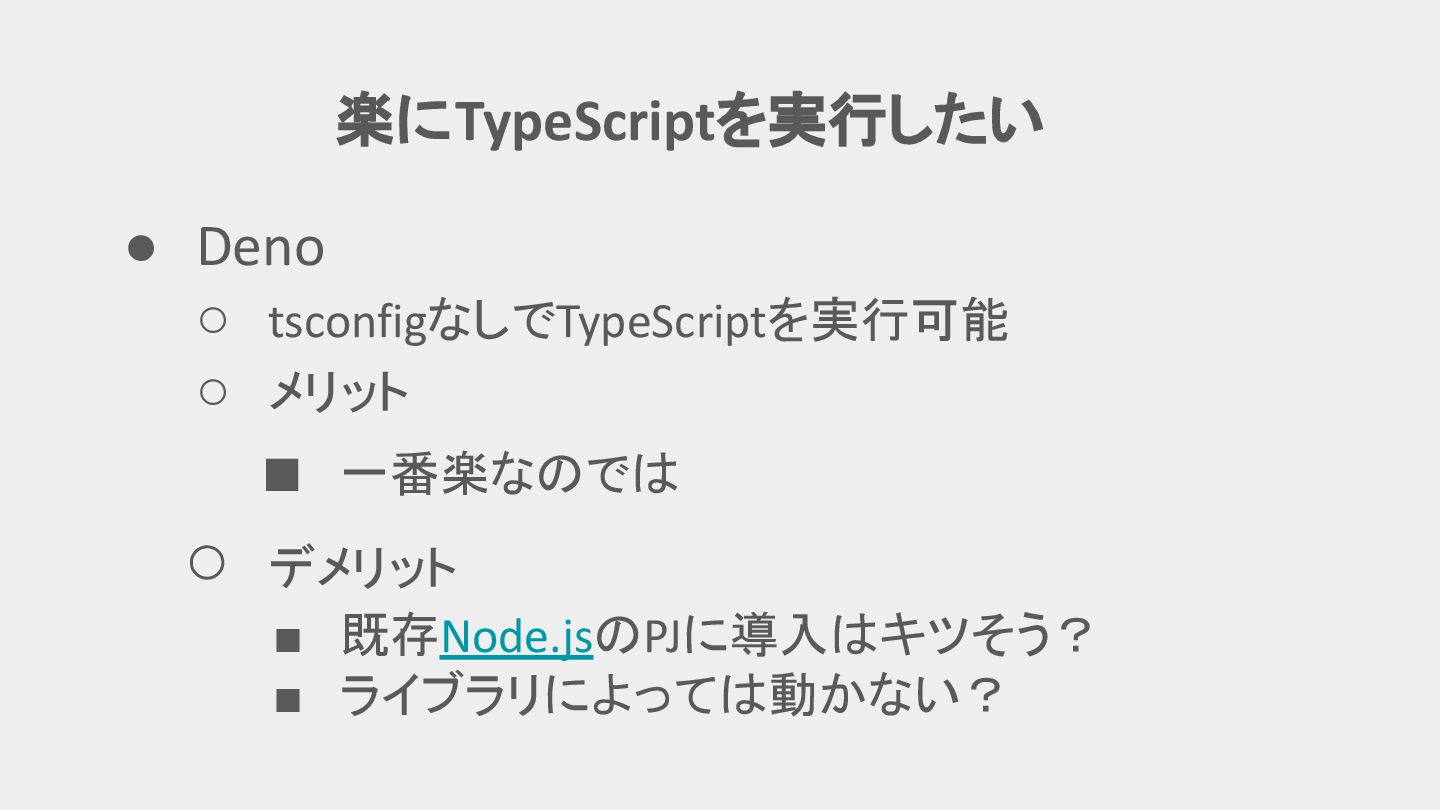Click the hollow circle bullet before メリット
Screen dimensions: 1440x810
coord(214,393)
